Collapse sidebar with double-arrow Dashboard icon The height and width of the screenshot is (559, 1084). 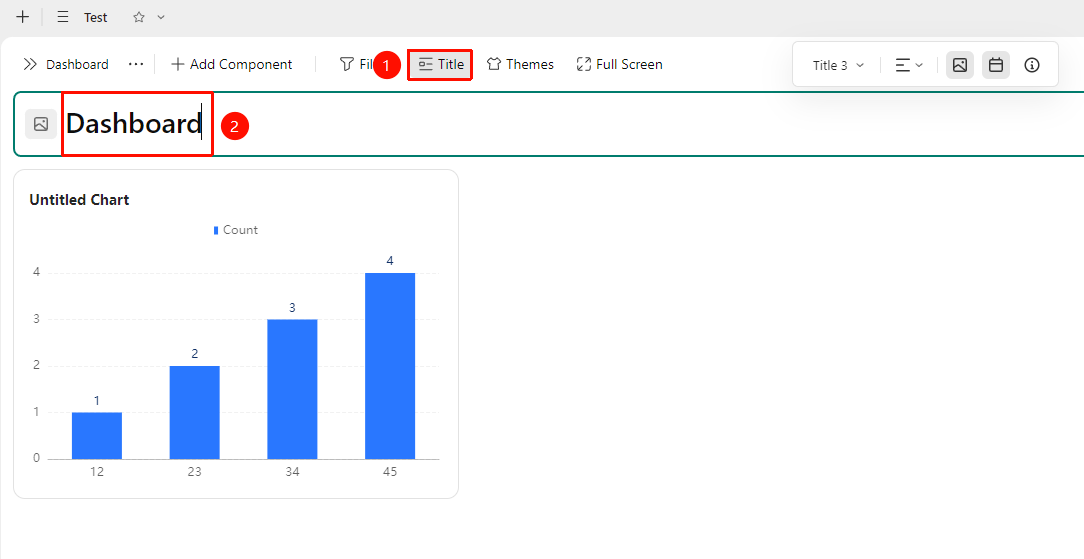coord(30,64)
